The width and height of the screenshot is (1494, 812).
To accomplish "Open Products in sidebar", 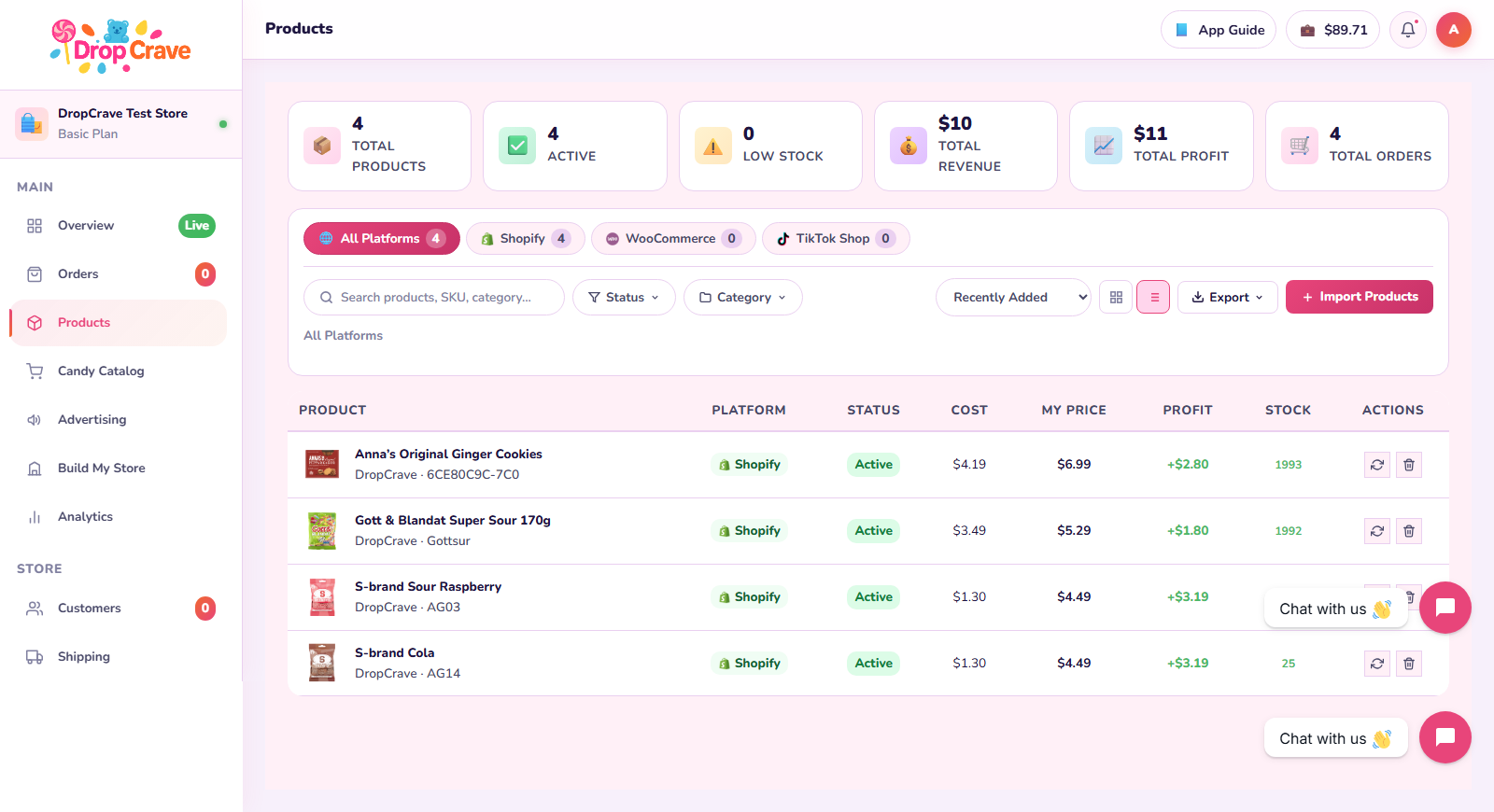I will pyautogui.click(x=119, y=323).
